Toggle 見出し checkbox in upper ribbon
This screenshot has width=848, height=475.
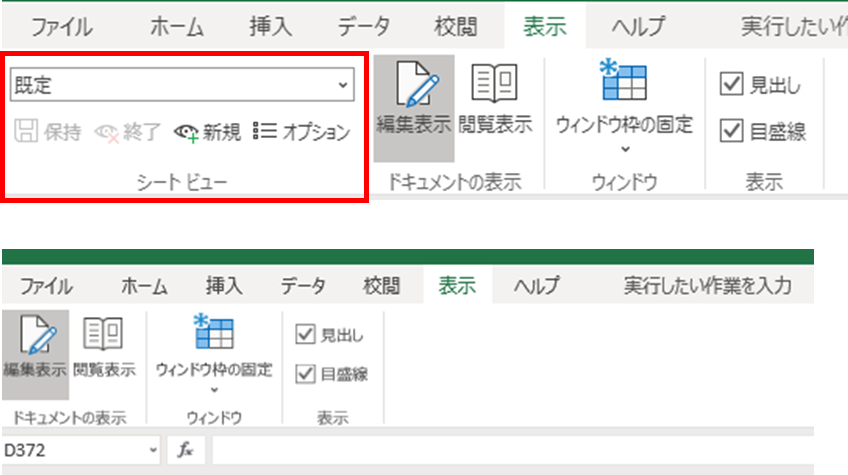(x=731, y=84)
